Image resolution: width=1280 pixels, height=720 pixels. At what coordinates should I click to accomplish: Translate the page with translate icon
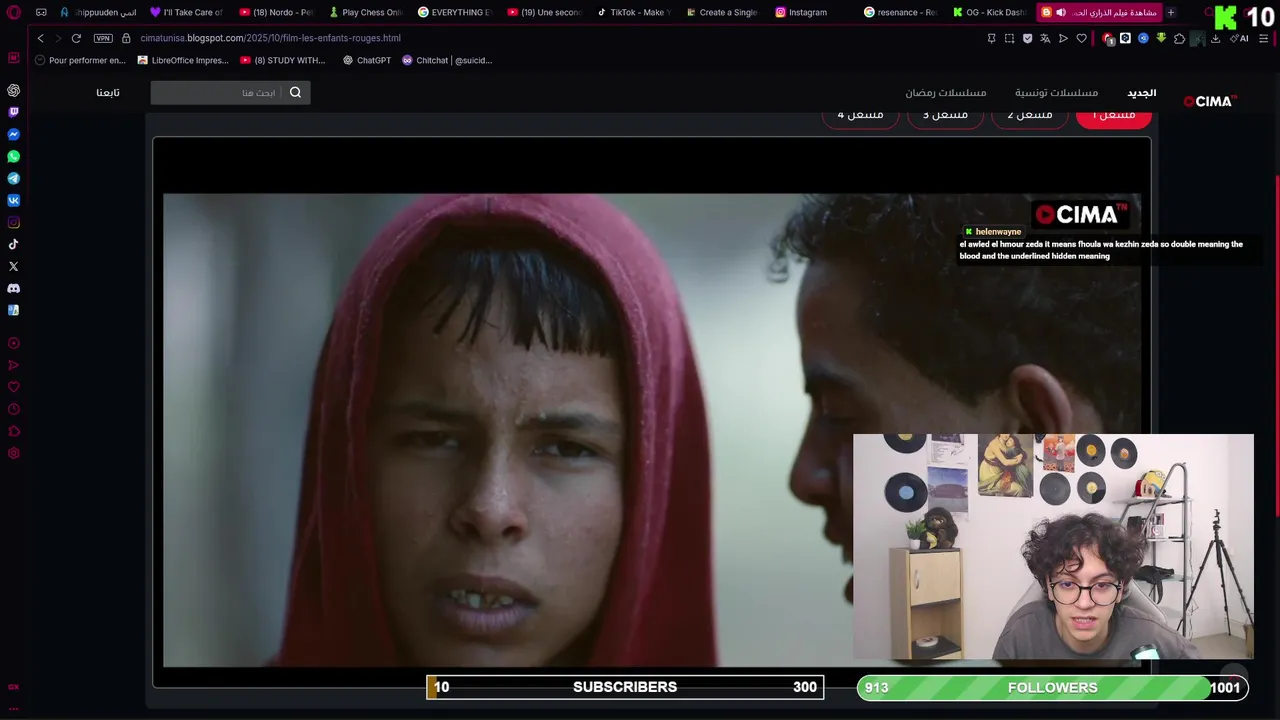click(x=1045, y=38)
